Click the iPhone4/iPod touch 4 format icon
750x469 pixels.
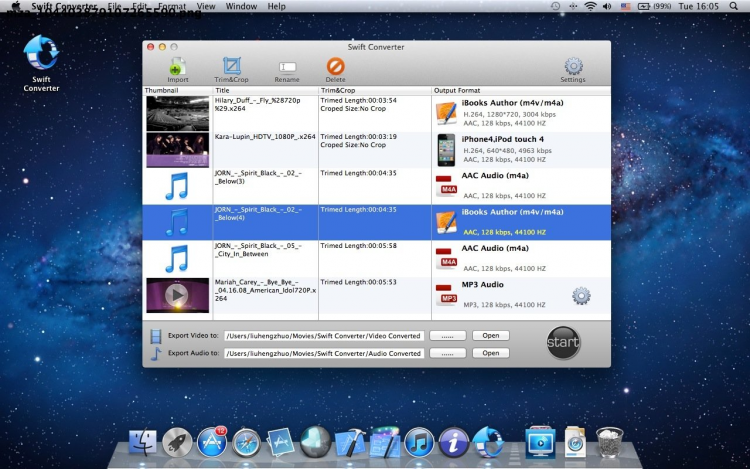446,150
